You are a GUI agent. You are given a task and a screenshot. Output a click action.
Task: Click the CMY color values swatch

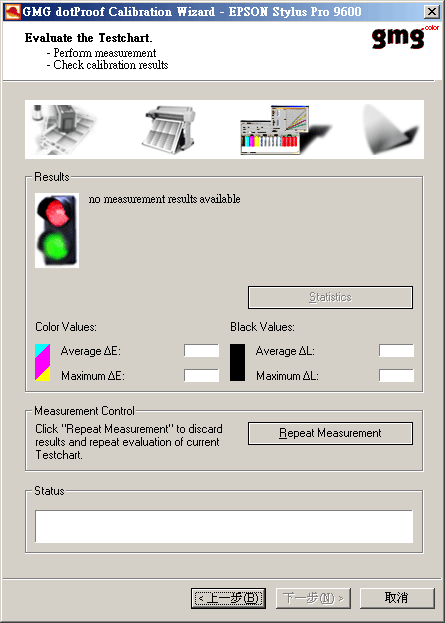pyautogui.click(x=43, y=363)
